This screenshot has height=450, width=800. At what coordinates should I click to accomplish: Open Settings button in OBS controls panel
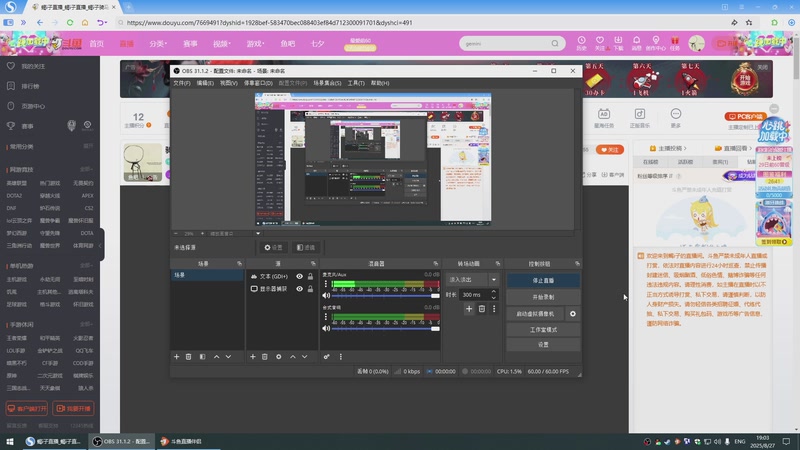point(543,345)
